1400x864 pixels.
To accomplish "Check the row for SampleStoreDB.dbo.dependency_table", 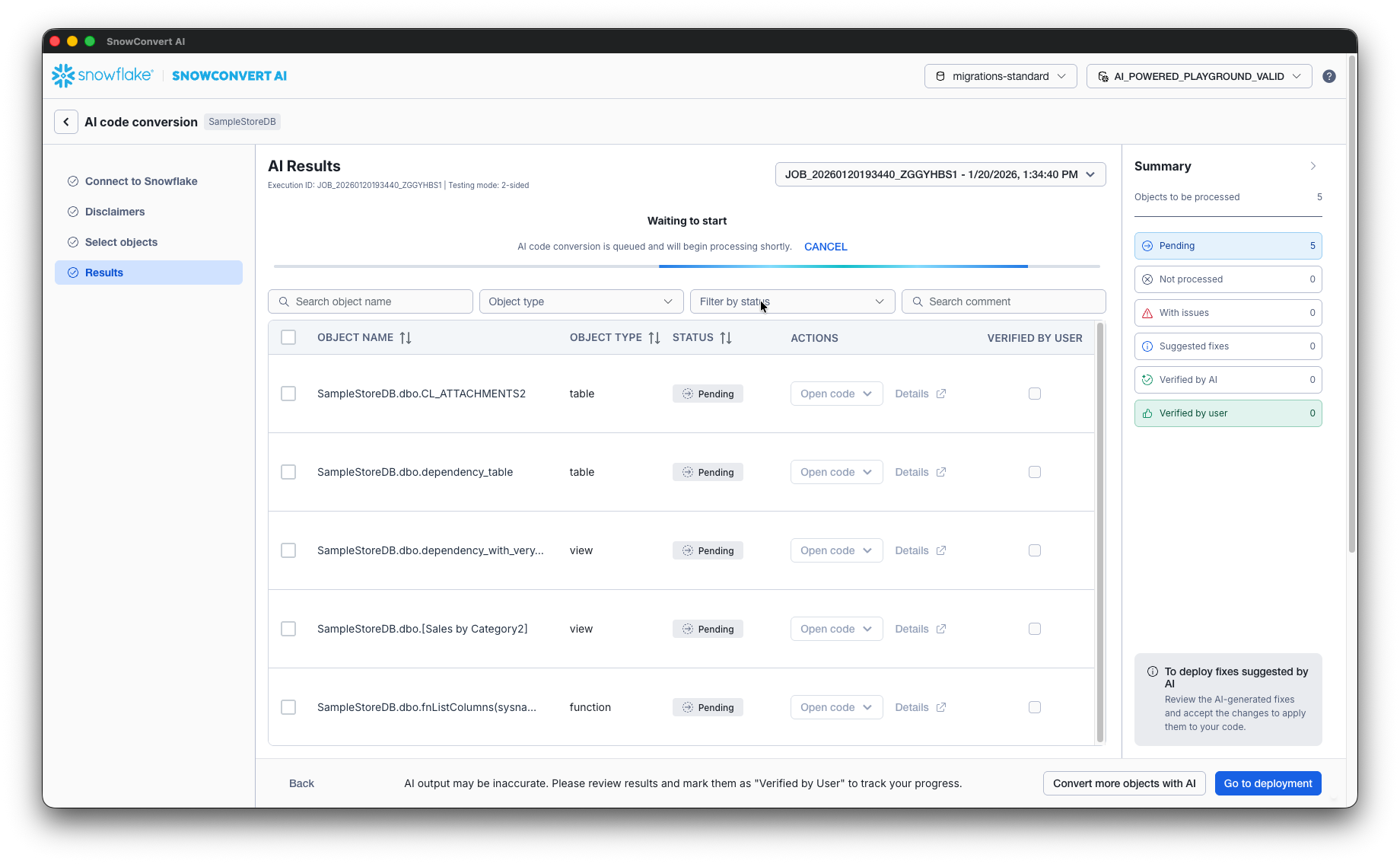I will click(x=288, y=472).
